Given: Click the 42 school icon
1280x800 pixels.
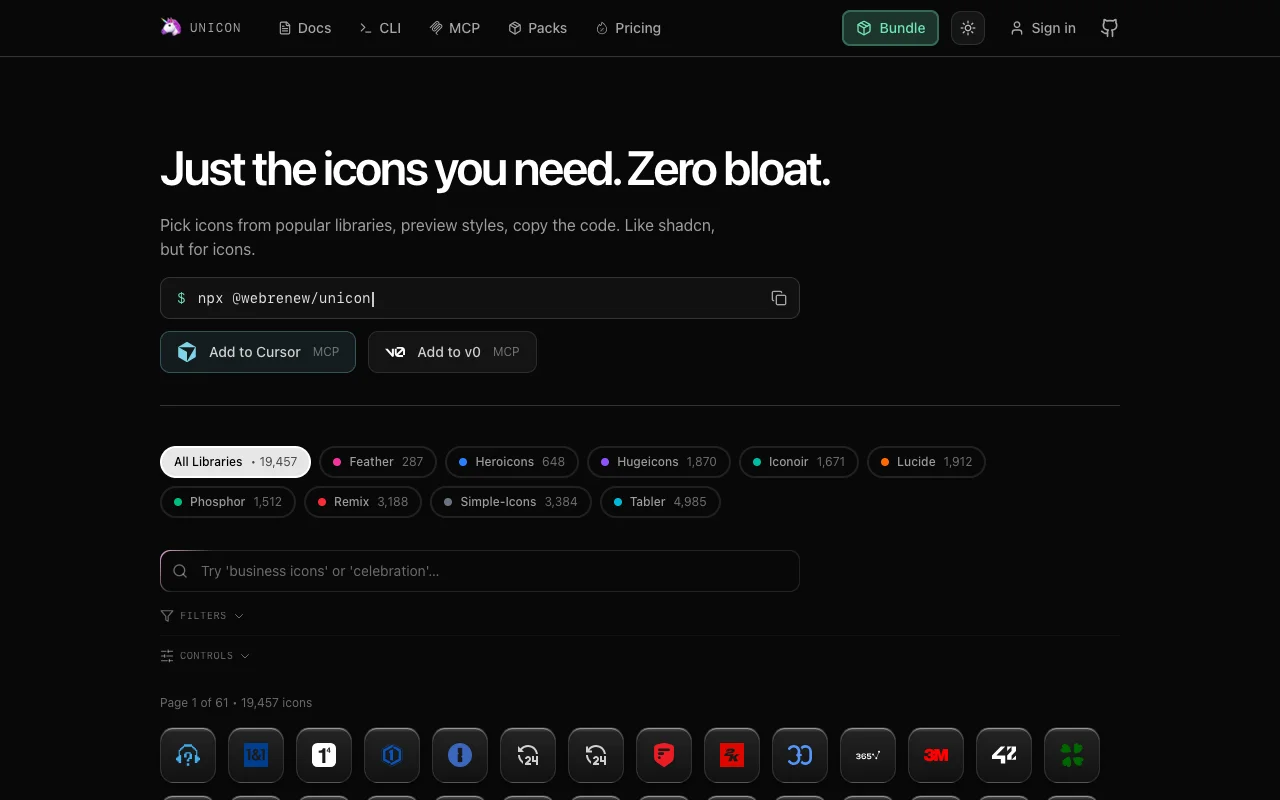Looking at the screenshot, I should (1004, 755).
